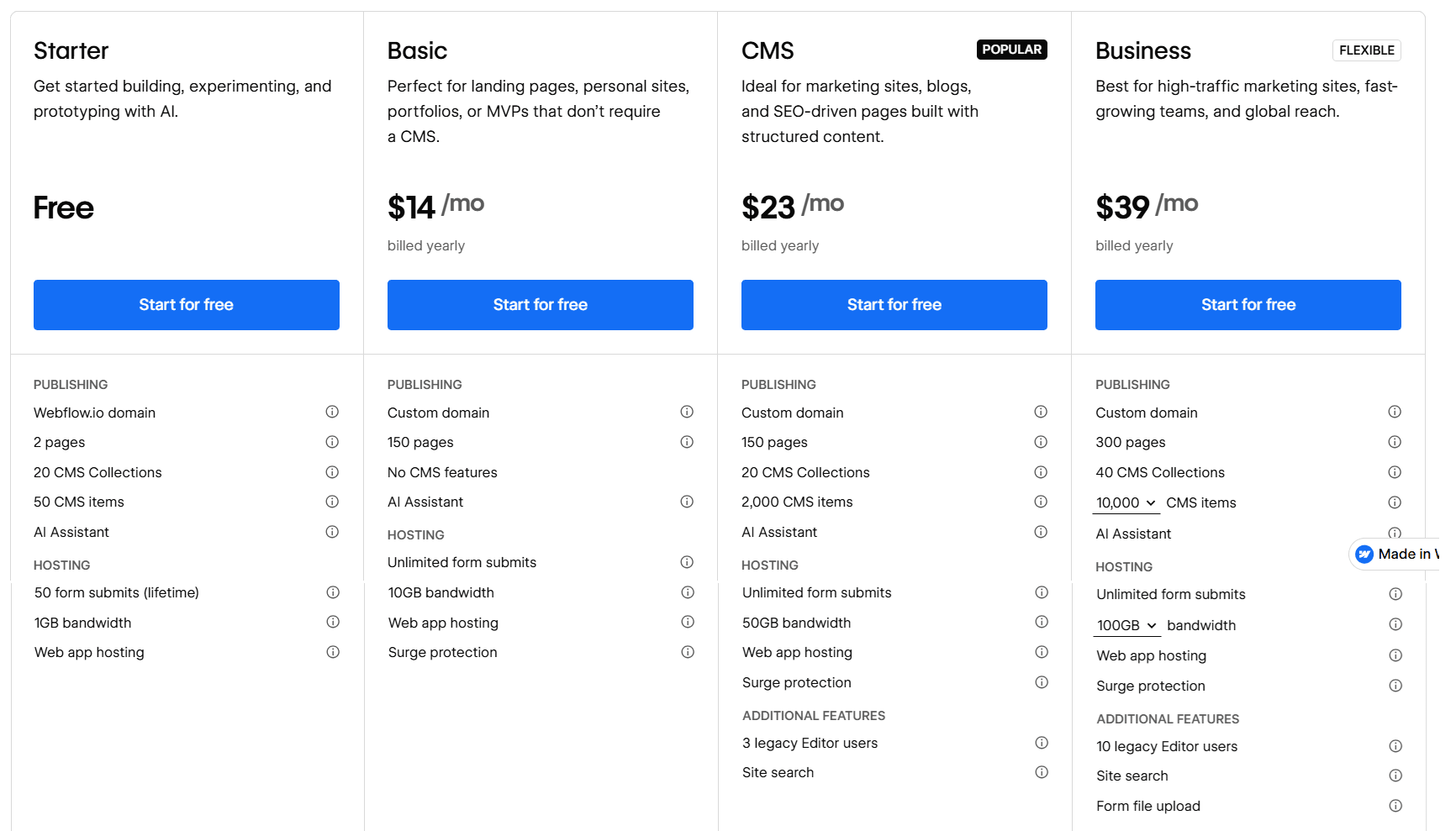Click the info icon next to Site search in Business

point(1395,775)
